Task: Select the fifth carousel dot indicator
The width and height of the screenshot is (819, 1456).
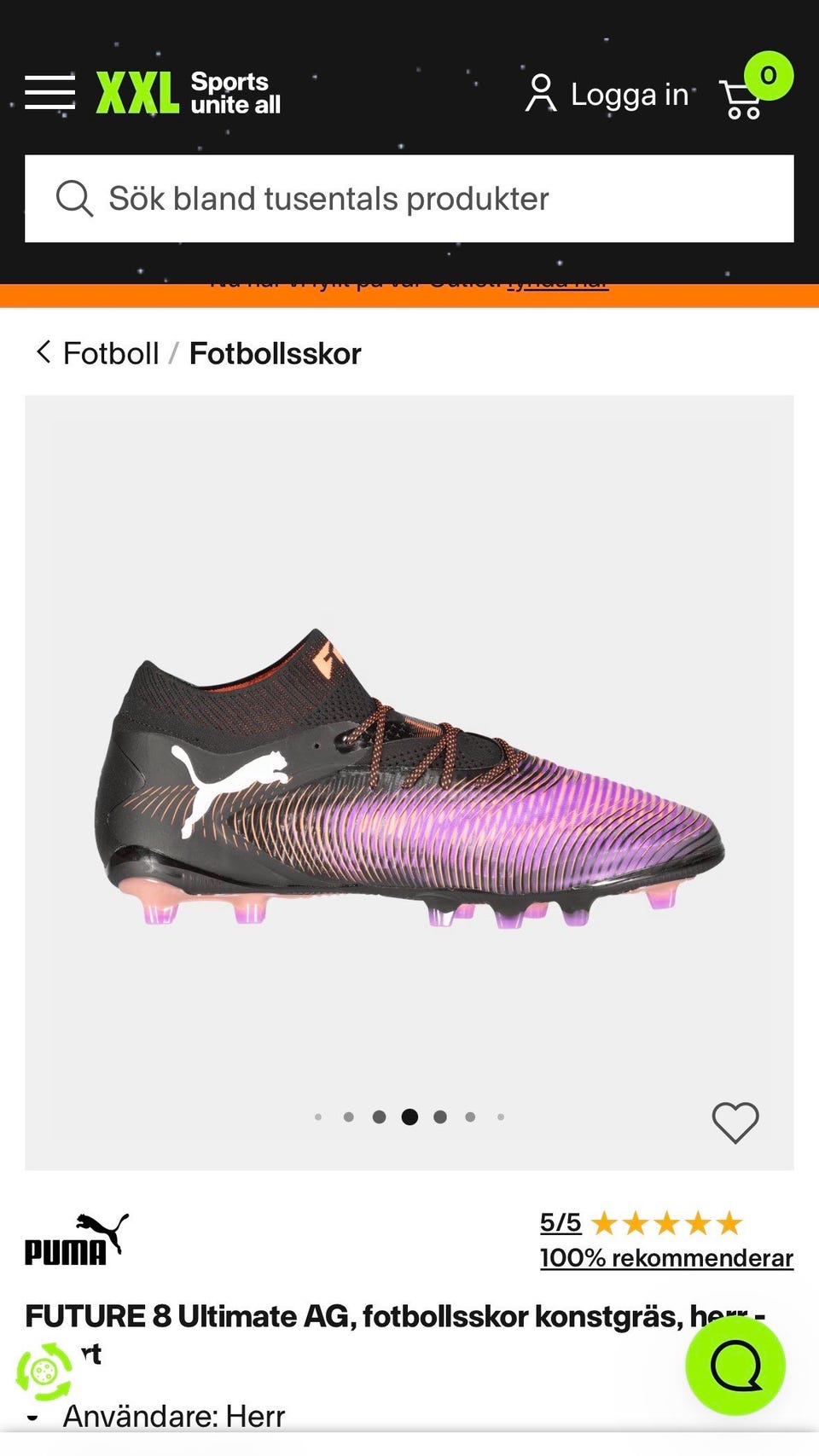Action: pos(440,1117)
